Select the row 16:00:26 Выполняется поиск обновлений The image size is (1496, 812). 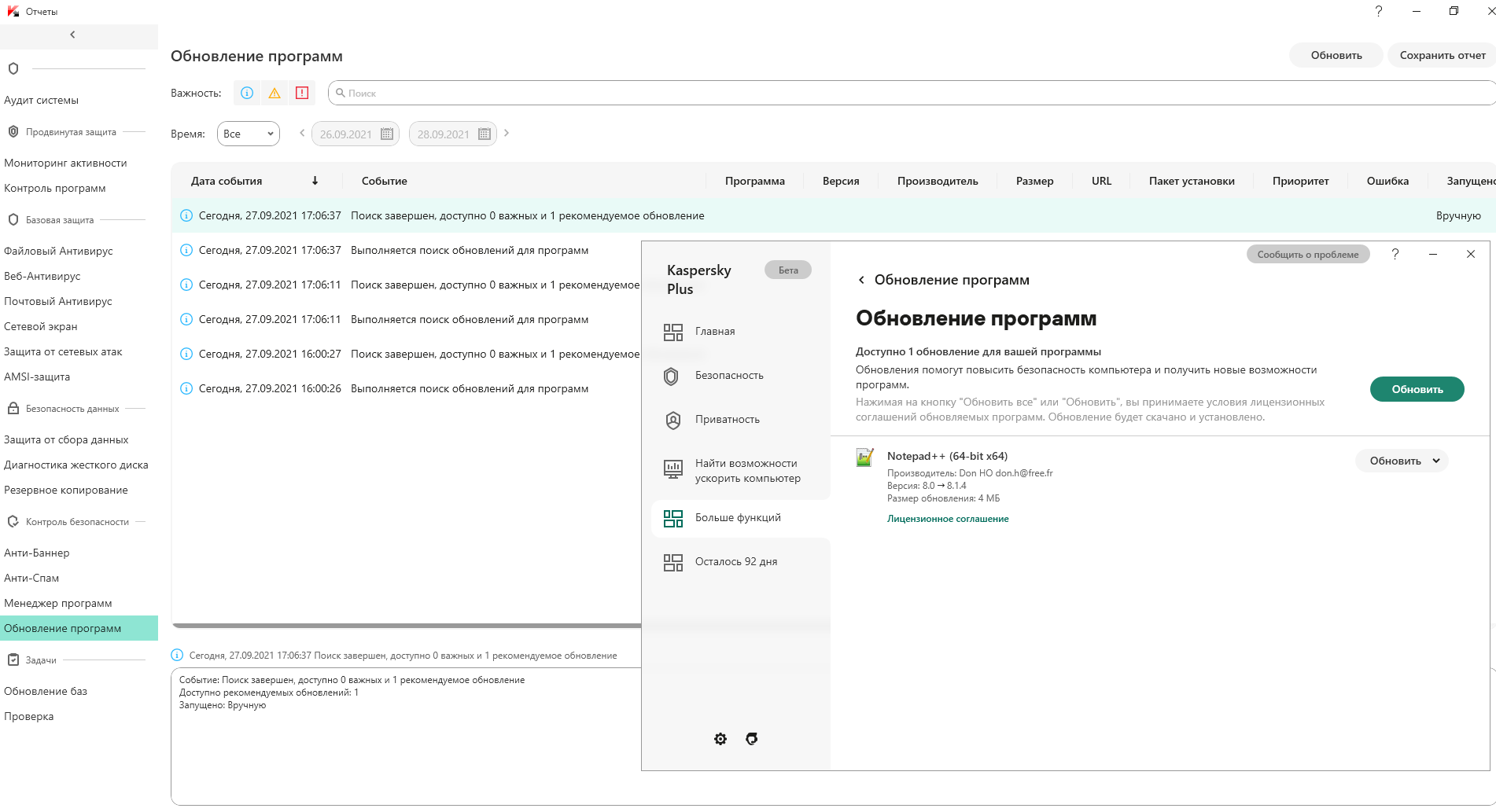point(407,388)
